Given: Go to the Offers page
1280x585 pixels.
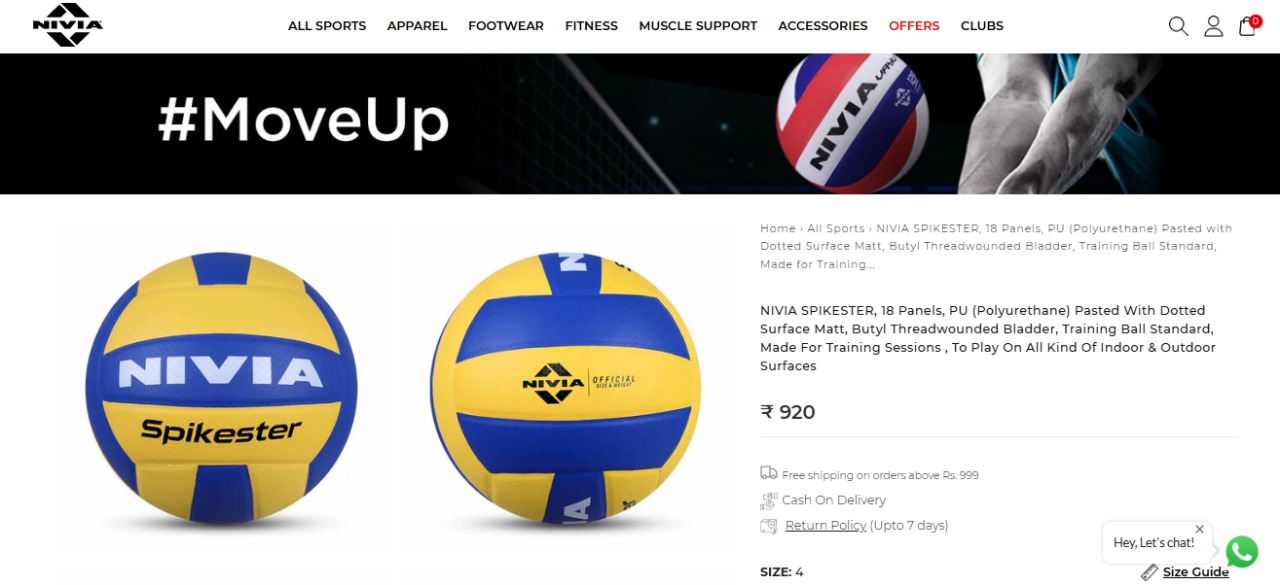Looking at the screenshot, I should (914, 26).
